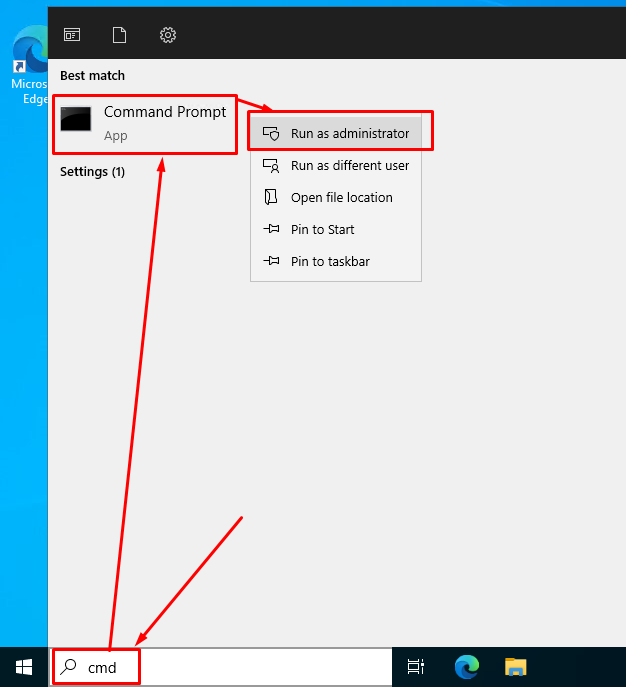
Task: Open the Windows Start button
Action: [24, 667]
